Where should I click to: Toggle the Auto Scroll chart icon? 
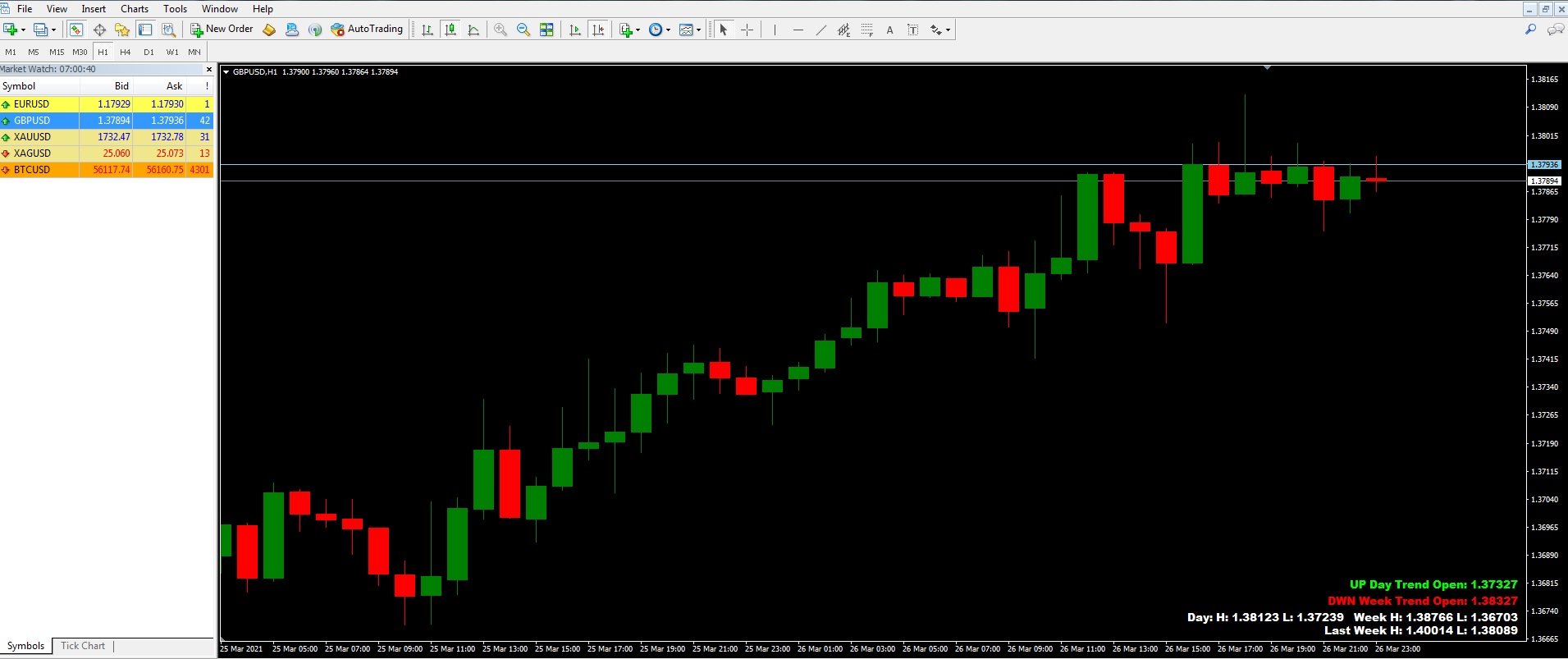coord(575,30)
